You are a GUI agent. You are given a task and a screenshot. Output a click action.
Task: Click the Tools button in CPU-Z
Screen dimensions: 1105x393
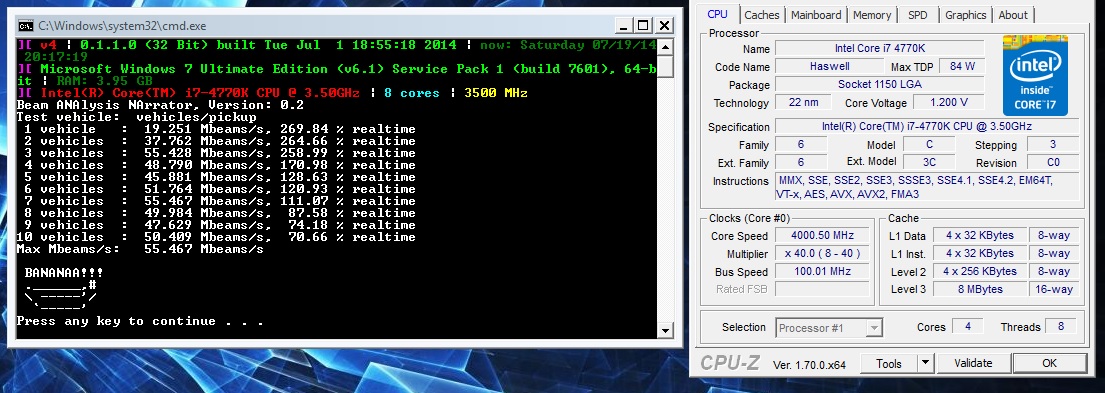[889, 363]
